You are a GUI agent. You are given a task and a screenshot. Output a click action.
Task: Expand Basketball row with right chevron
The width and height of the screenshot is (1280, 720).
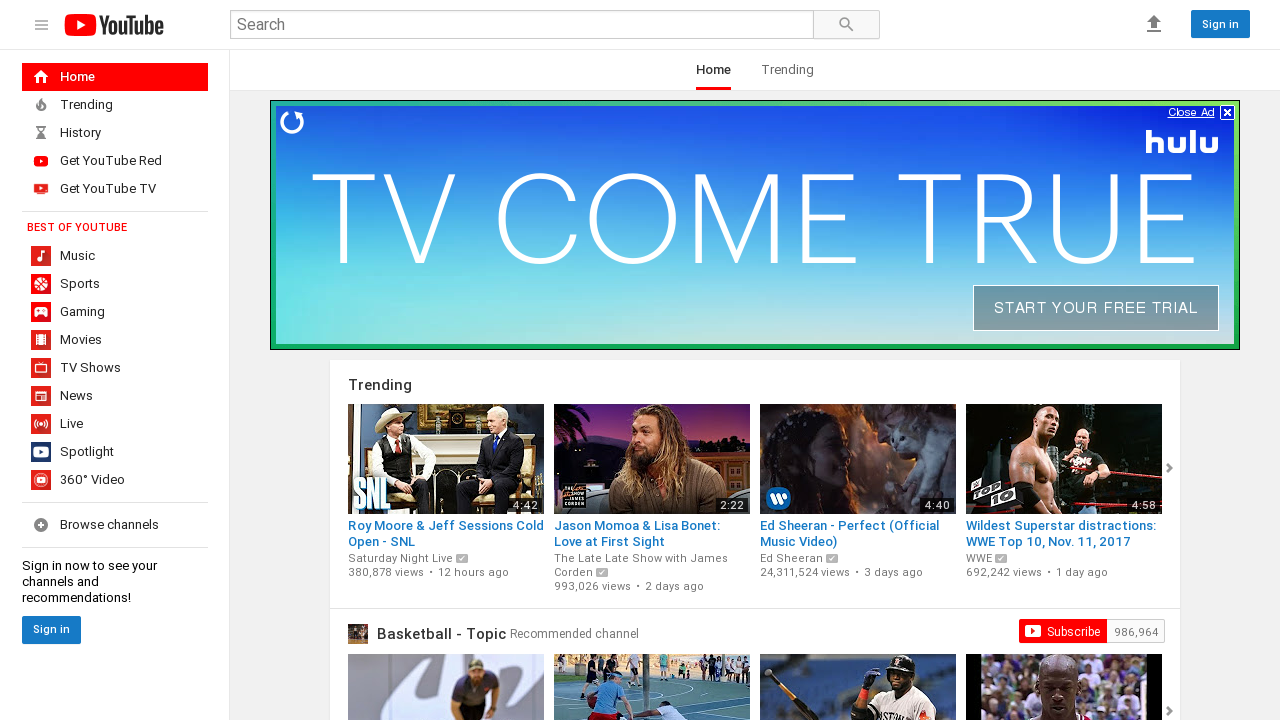[x=1169, y=710]
